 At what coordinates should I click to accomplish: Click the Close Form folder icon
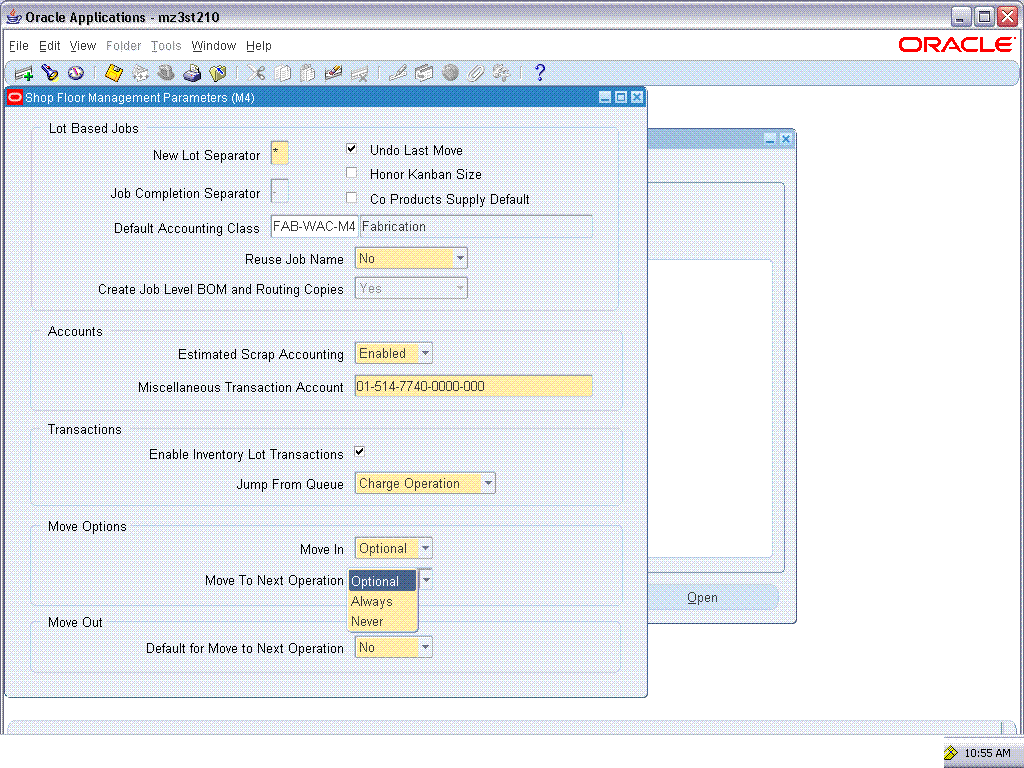217,72
